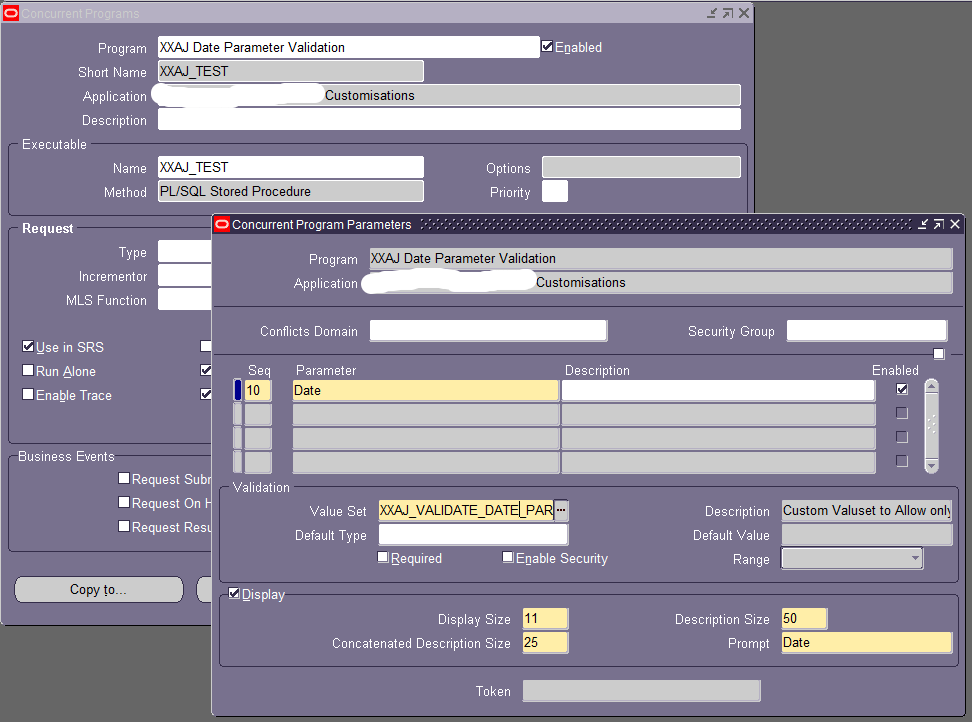
Task: Click the scrollbar down arrow beside the parameter list
Action: (931, 465)
